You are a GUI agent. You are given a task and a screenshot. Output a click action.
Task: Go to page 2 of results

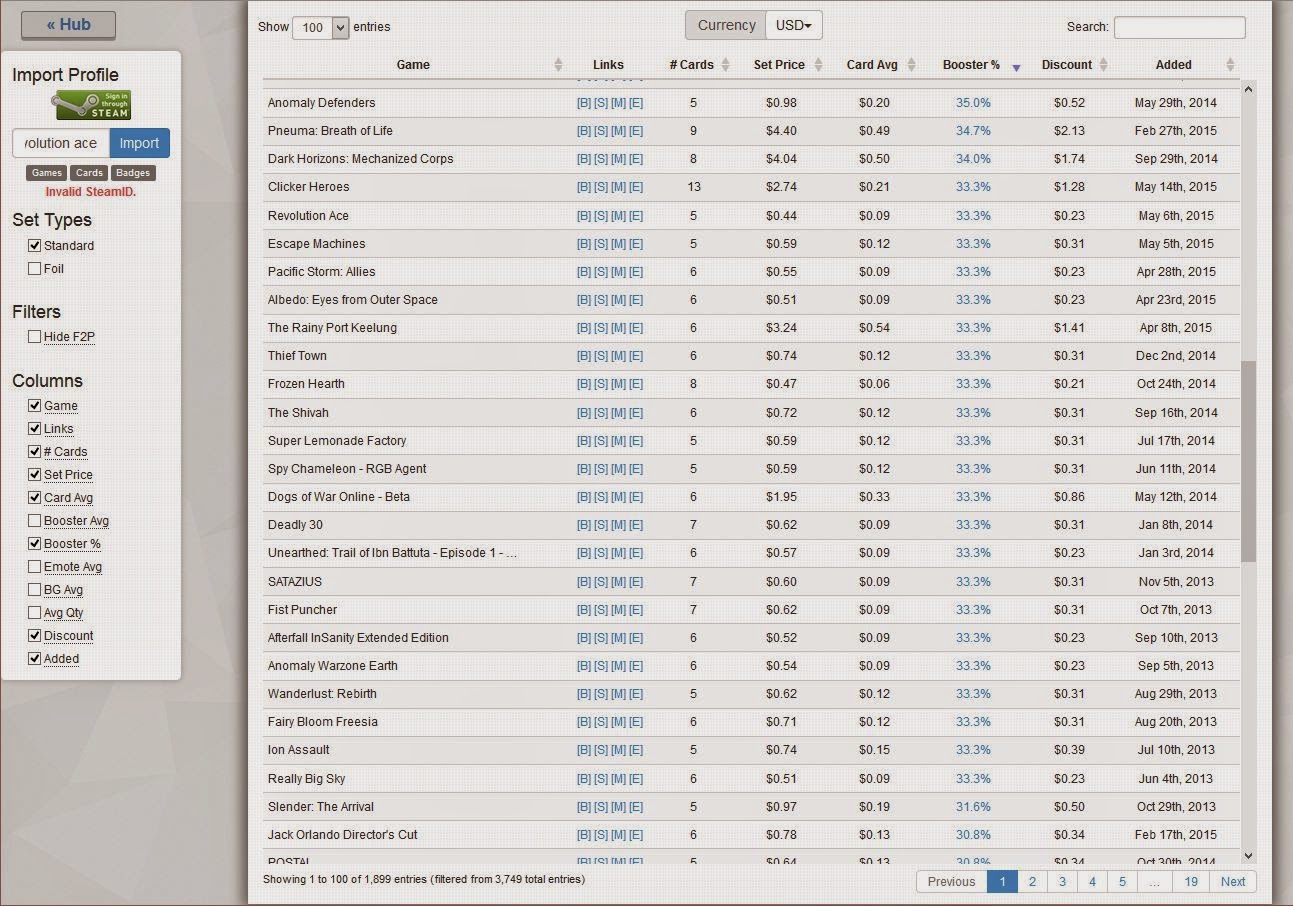(1032, 881)
